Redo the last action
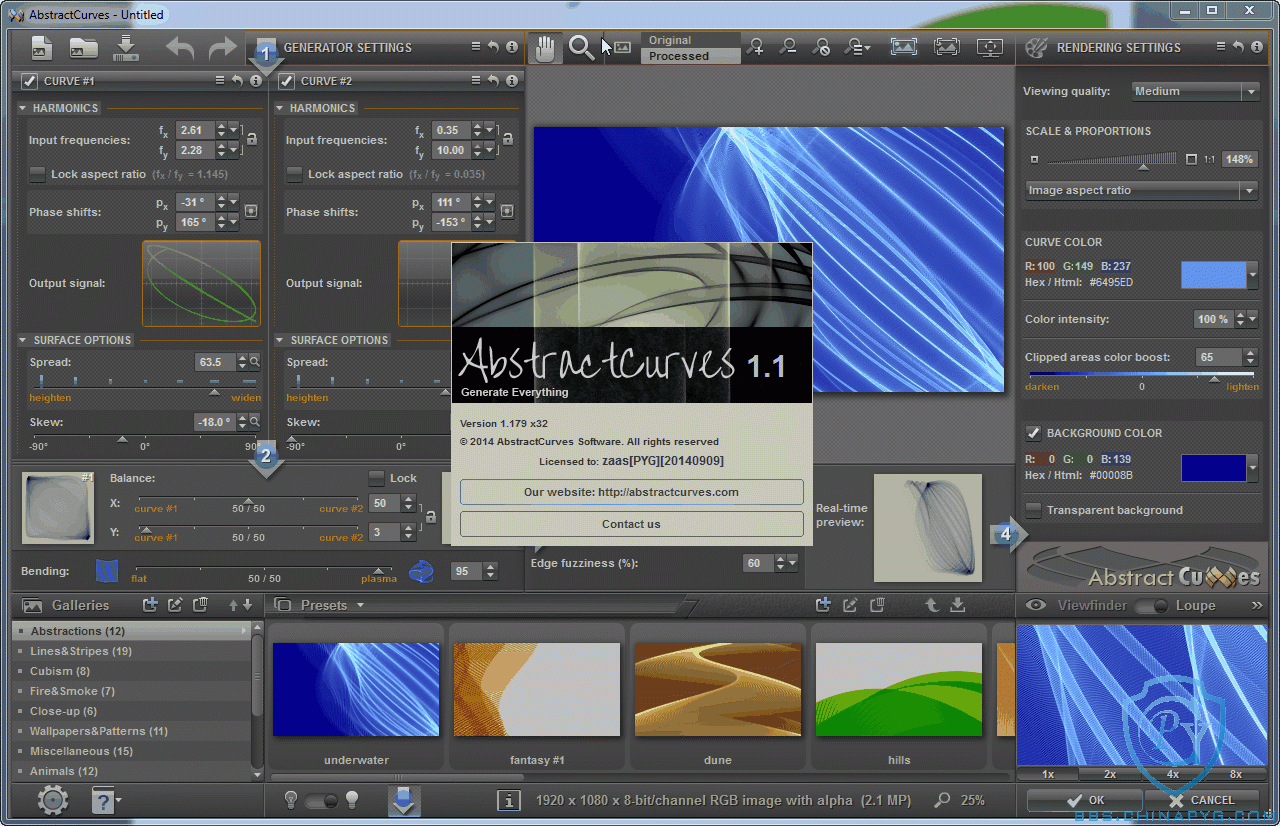 pos(222,47)
